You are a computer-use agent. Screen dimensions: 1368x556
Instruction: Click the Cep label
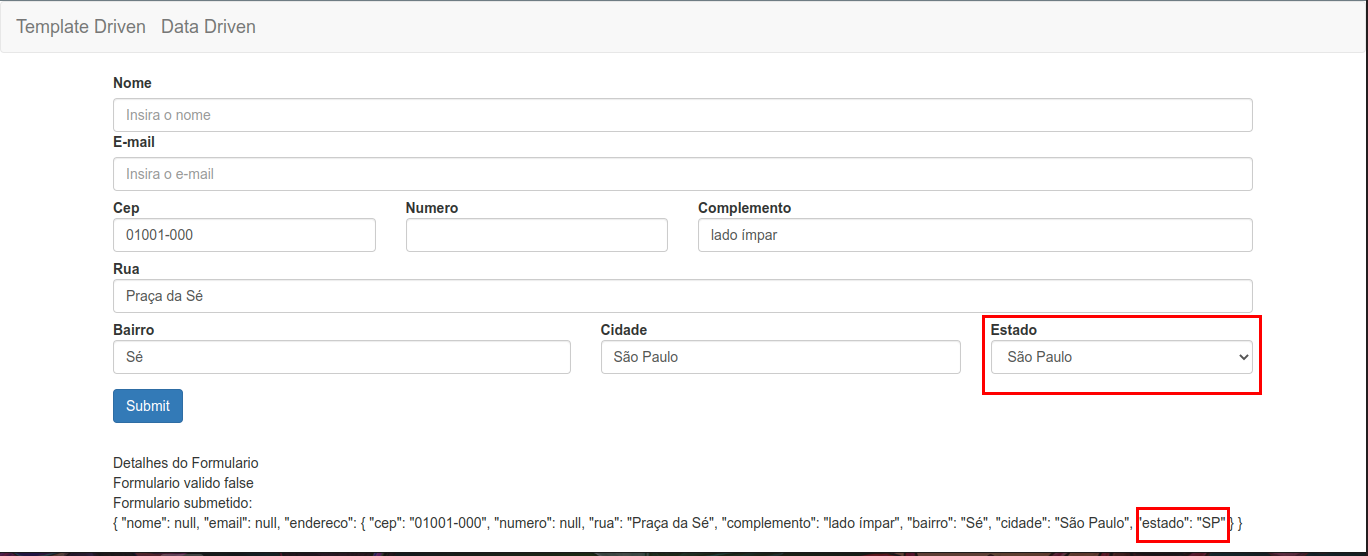click(127, 208)
